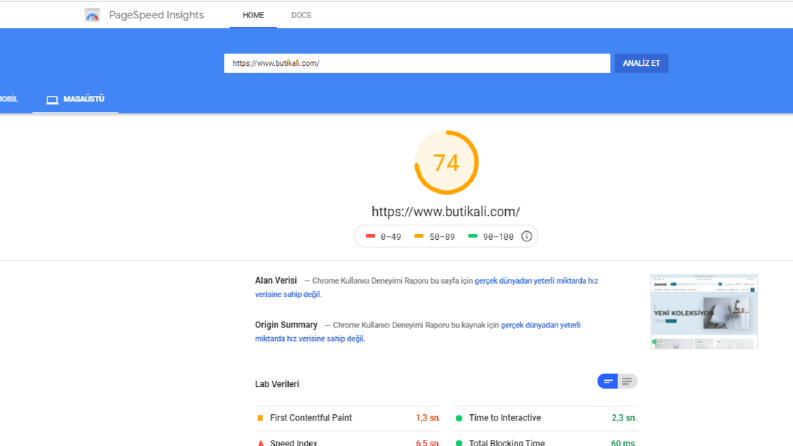Click the Origin Summary heading
This screenshot has width=793, height=446.
point(286,325)
